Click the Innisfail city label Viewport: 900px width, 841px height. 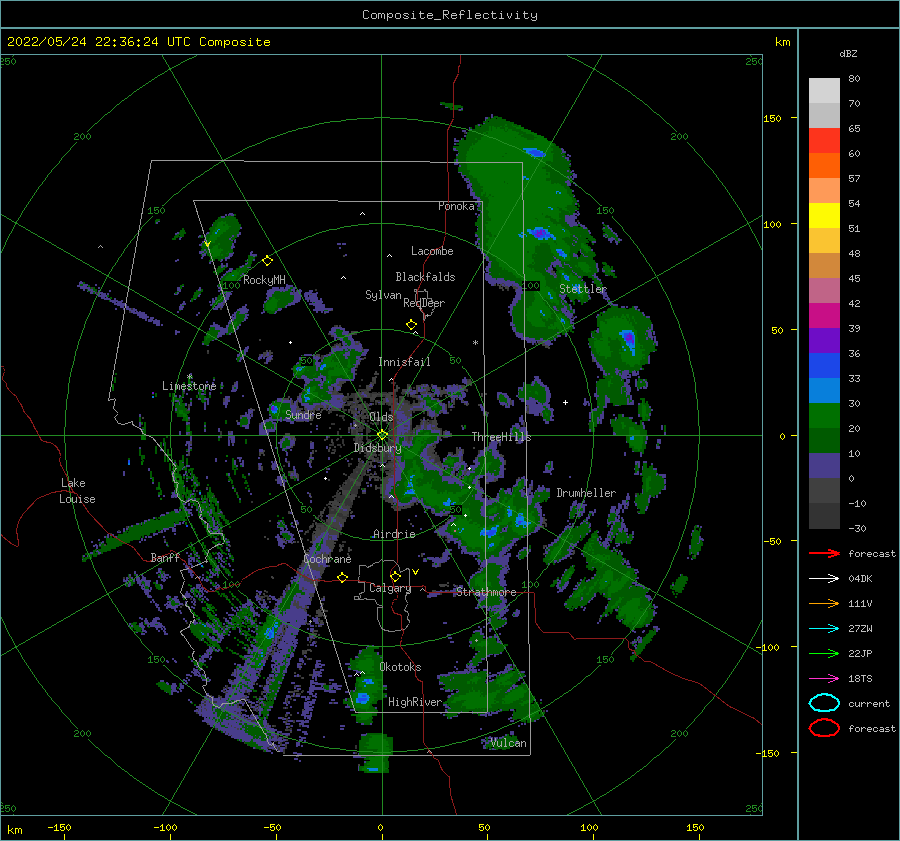pos(404,362)
